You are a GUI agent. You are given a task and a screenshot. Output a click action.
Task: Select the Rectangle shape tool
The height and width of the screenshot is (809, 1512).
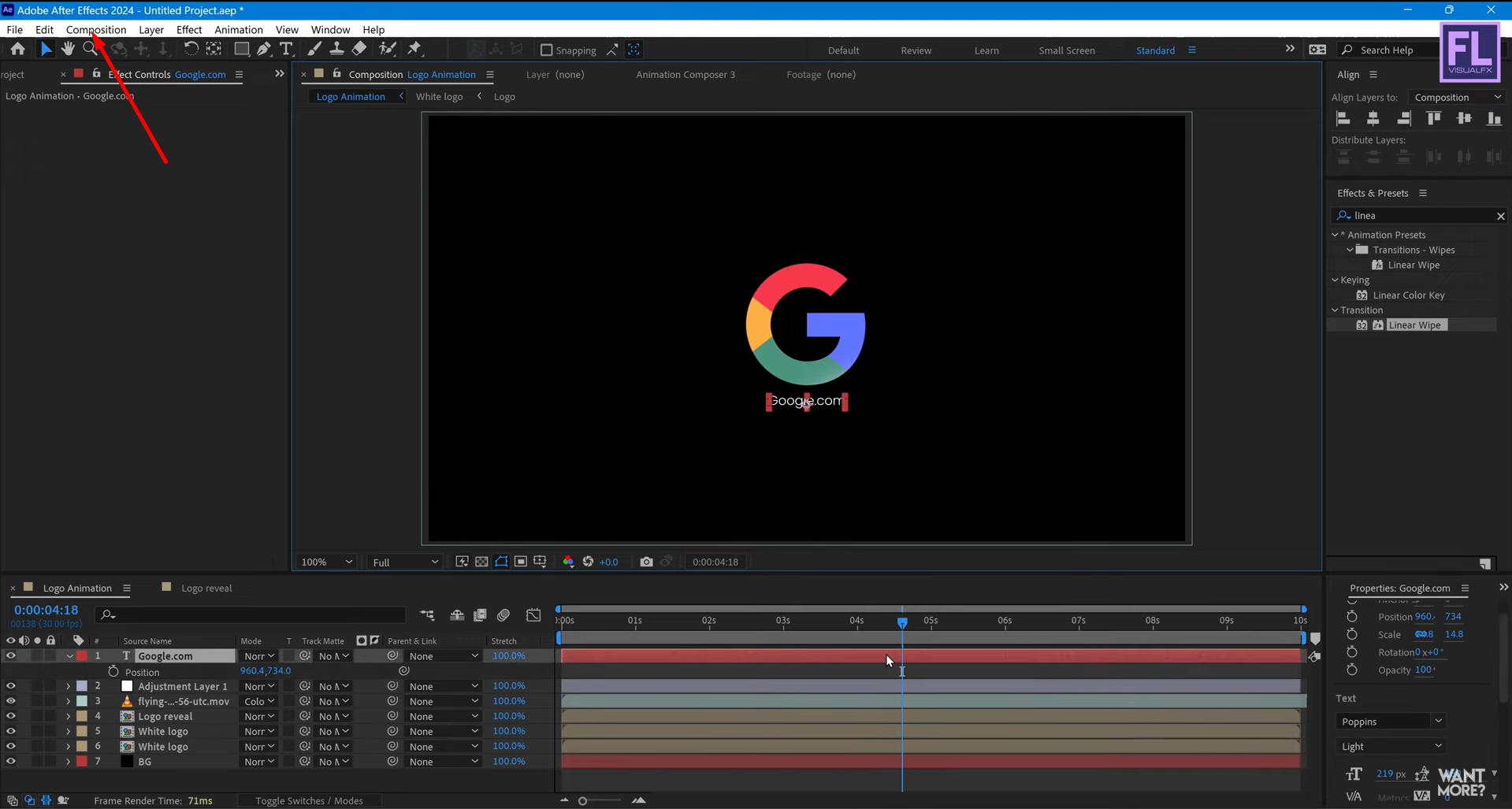[242, 49]
